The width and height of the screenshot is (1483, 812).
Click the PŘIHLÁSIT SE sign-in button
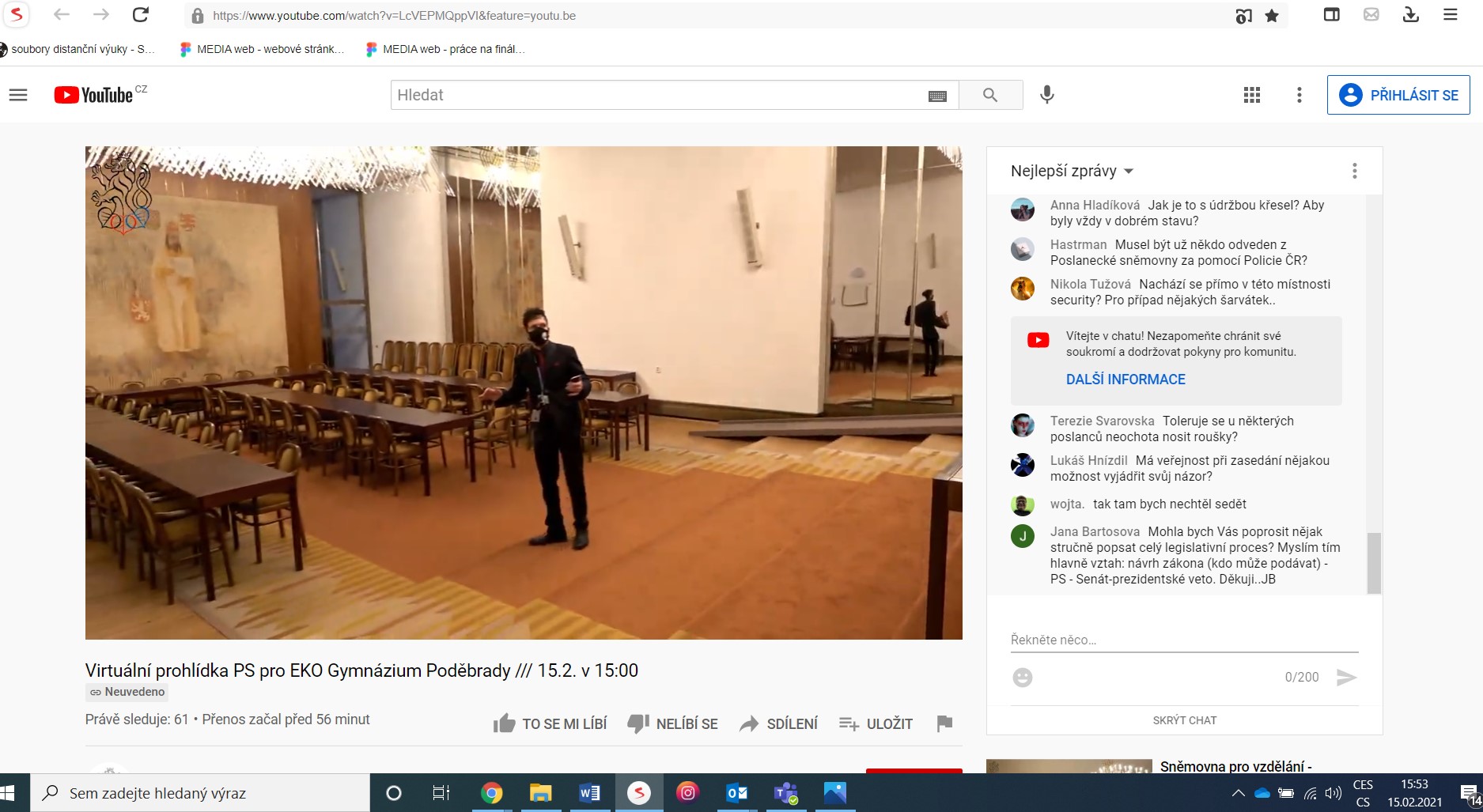pos(1398,95)
